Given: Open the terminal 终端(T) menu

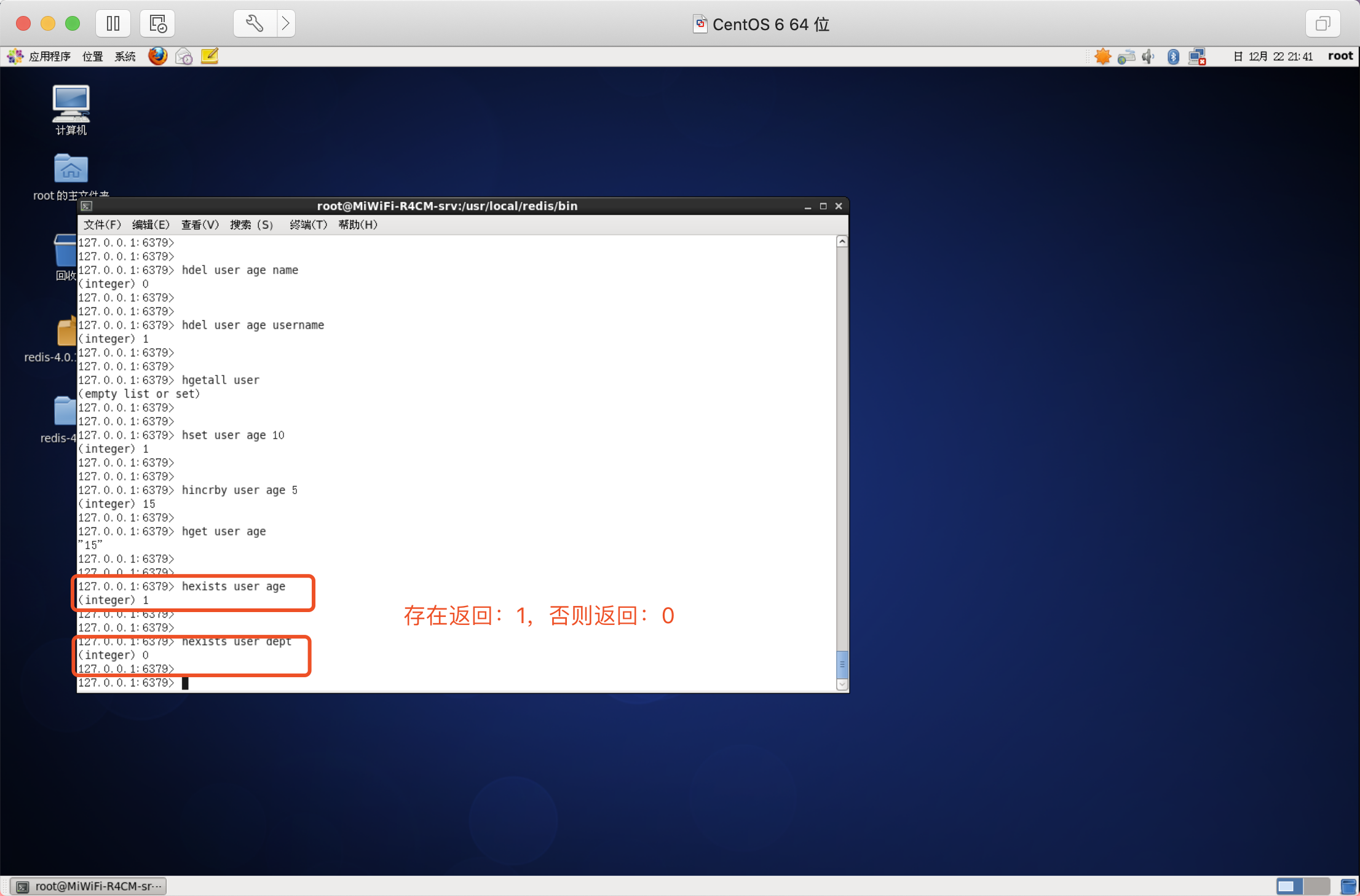Looking at the screenshot, I should (x=308, y=225).
